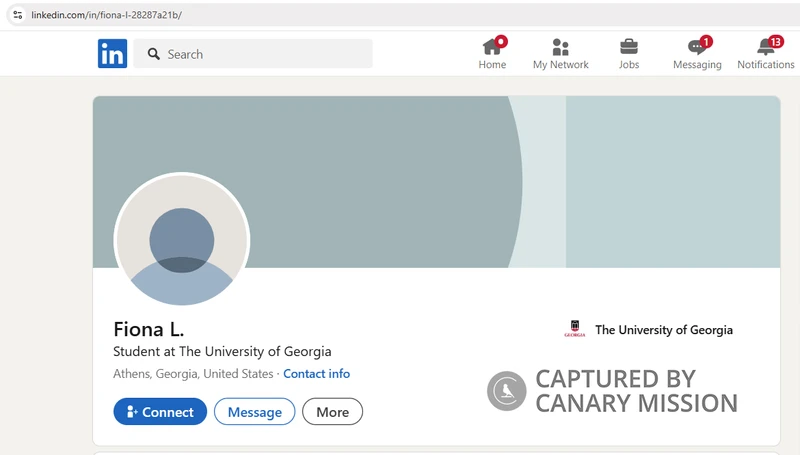Open the Contact info link

tap(316, 374)
